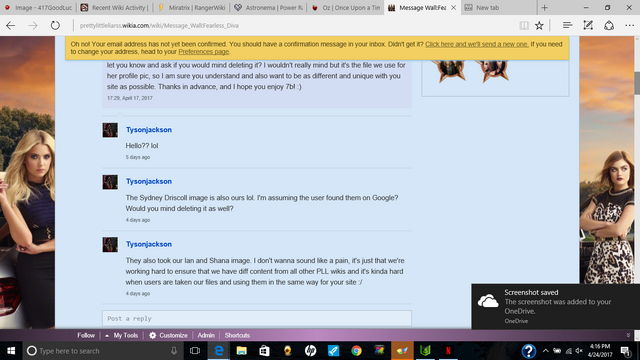Click Preferences page link in banner
This screenshot has width=640, height=360.
(x=204, y=52)
